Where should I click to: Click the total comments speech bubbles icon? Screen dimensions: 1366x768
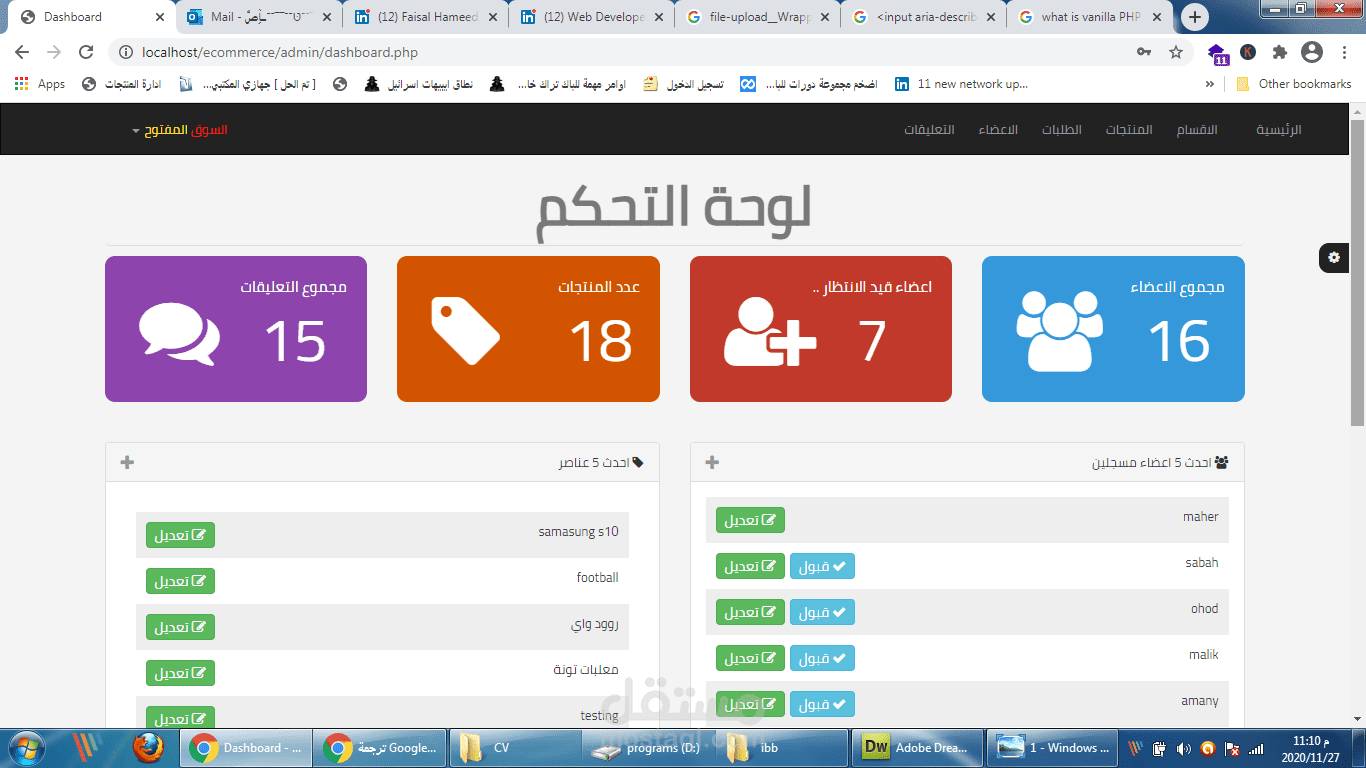pyautogui.click(x=179, y=334)
